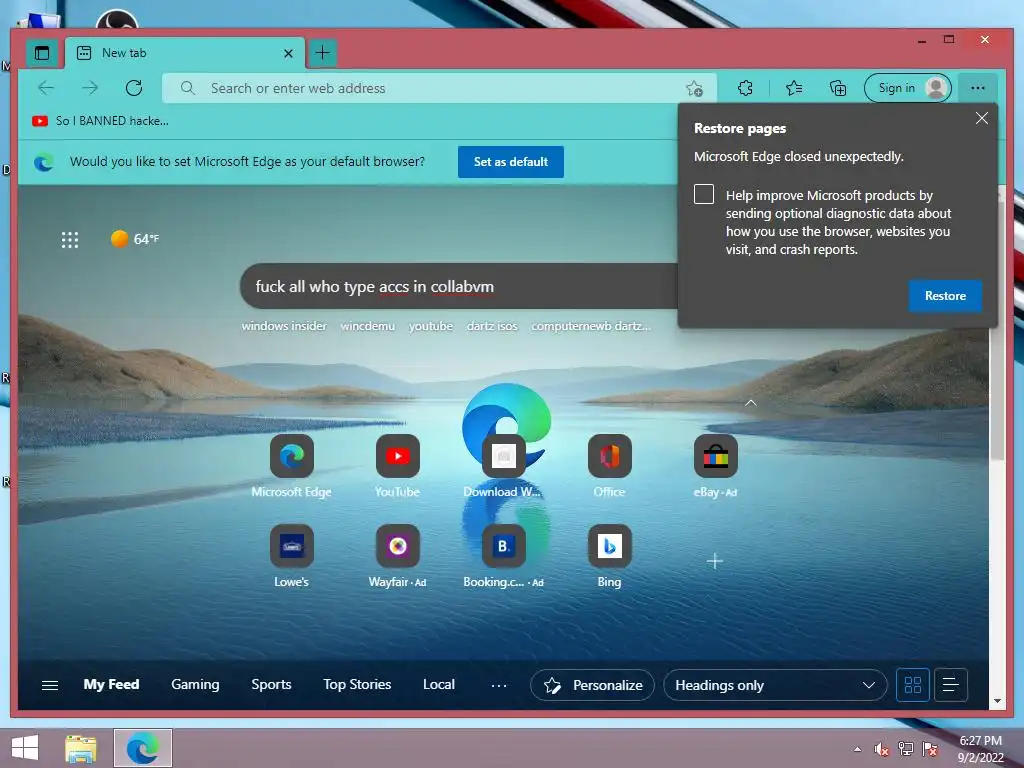
Task: Click the muted volume tray icon
Action: point(882,750)
